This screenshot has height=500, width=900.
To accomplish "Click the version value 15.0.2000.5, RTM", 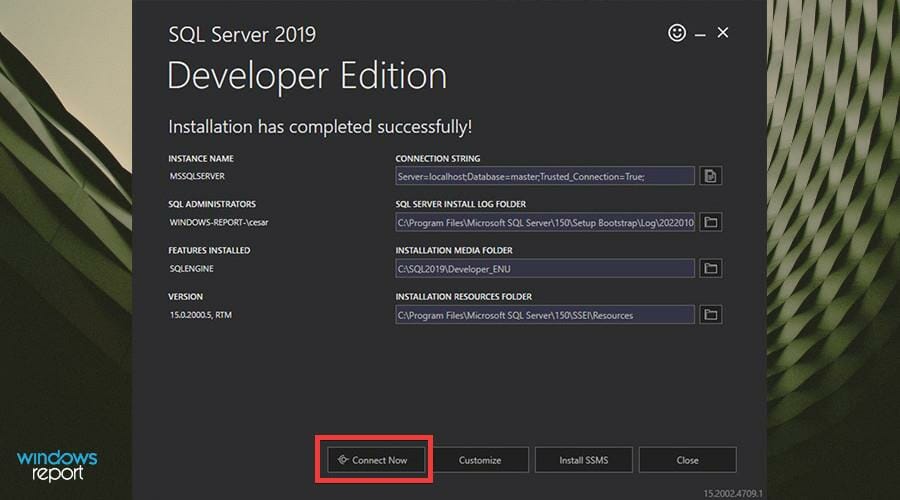I will (x=200, y=315).
